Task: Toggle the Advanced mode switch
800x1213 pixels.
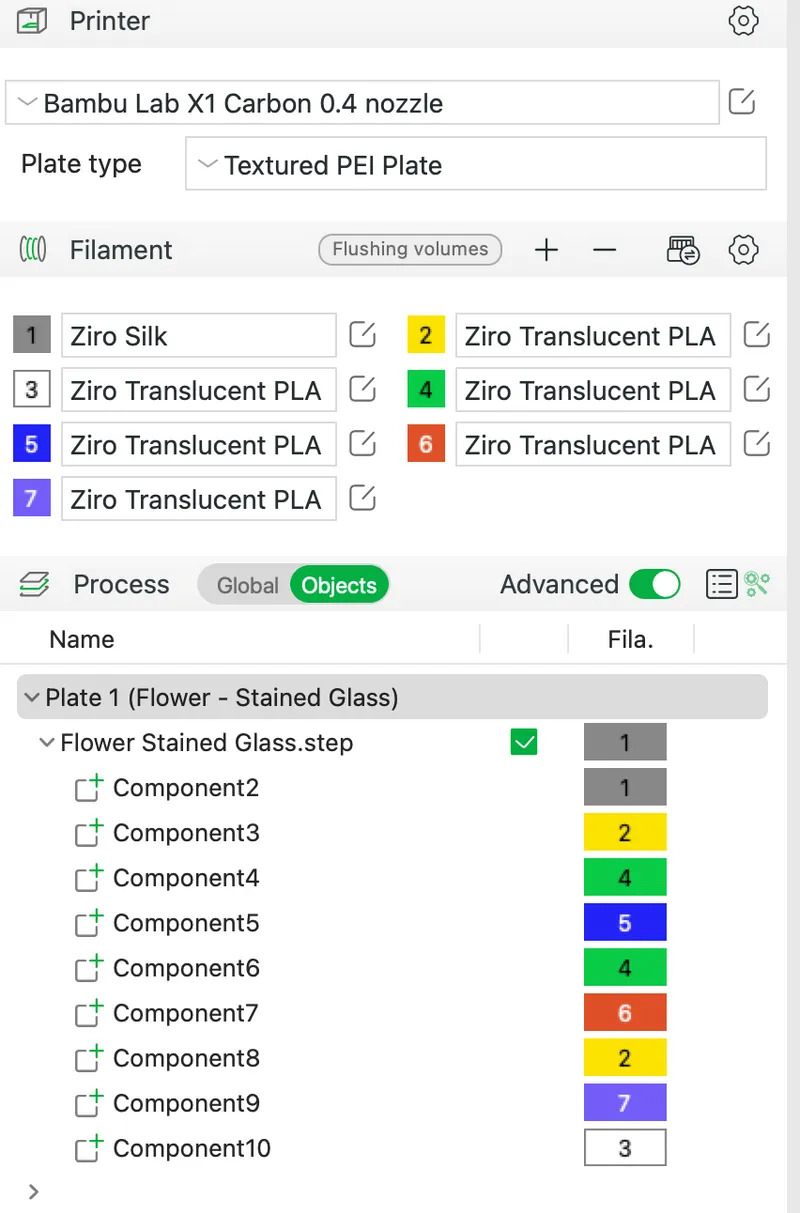Action: (655, 584)
